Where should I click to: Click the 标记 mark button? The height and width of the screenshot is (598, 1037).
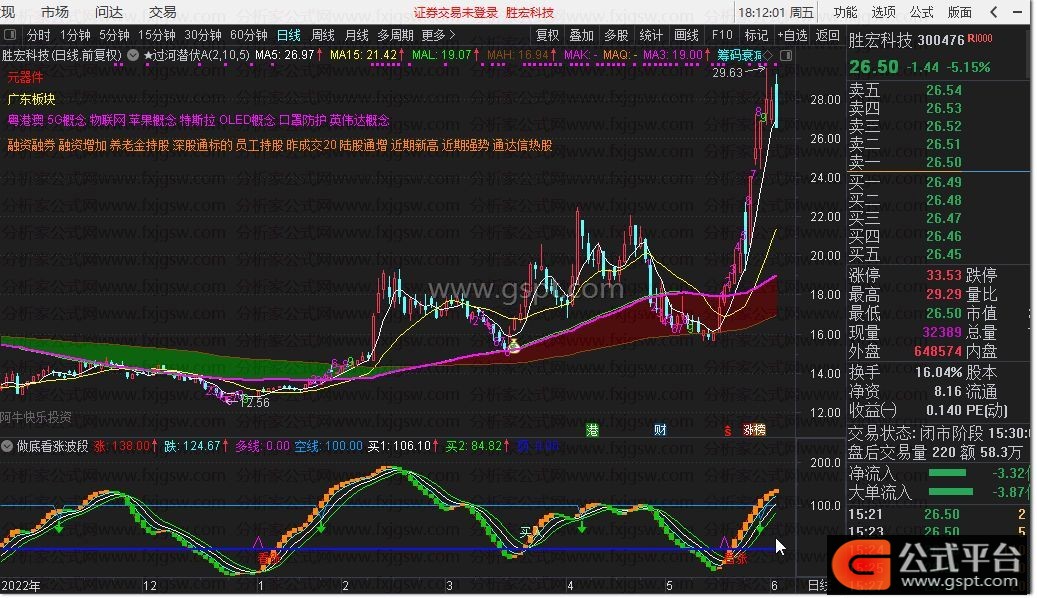[756, 35]
